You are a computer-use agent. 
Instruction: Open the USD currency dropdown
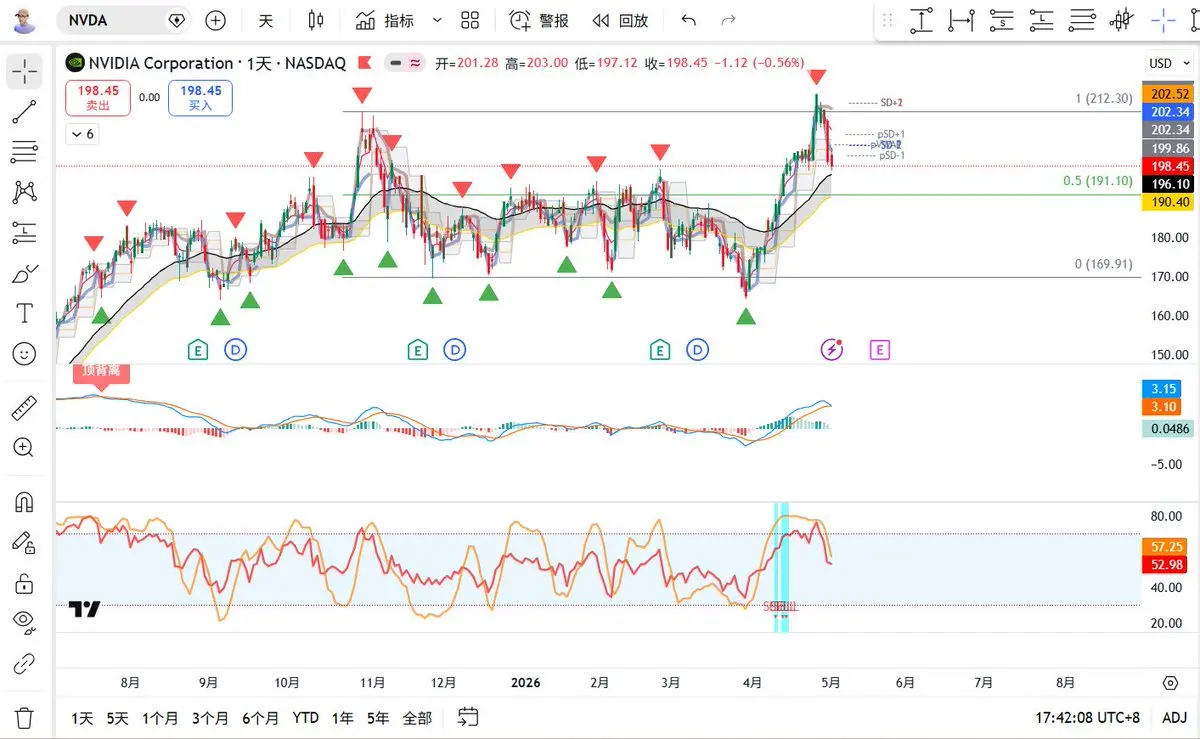point(1167,63)
